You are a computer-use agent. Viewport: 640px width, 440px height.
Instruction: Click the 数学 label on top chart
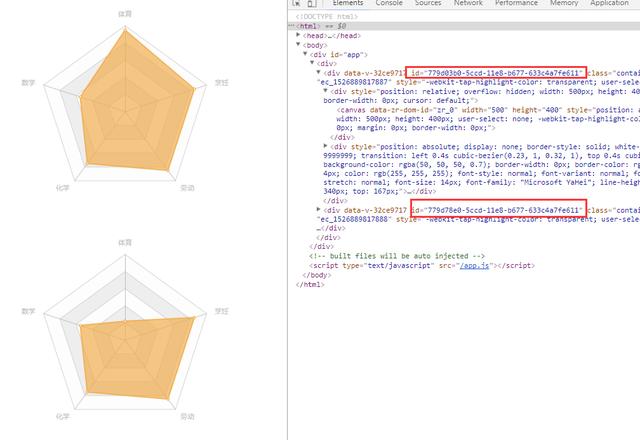(x=28, y=83)
